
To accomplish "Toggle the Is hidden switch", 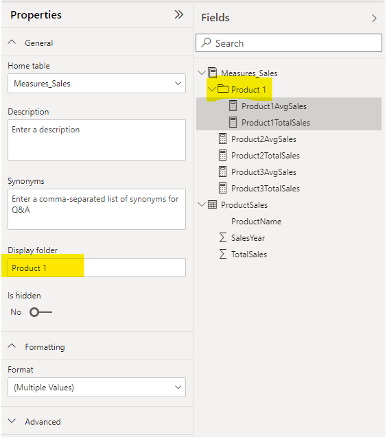I will [x=40, y=312].
